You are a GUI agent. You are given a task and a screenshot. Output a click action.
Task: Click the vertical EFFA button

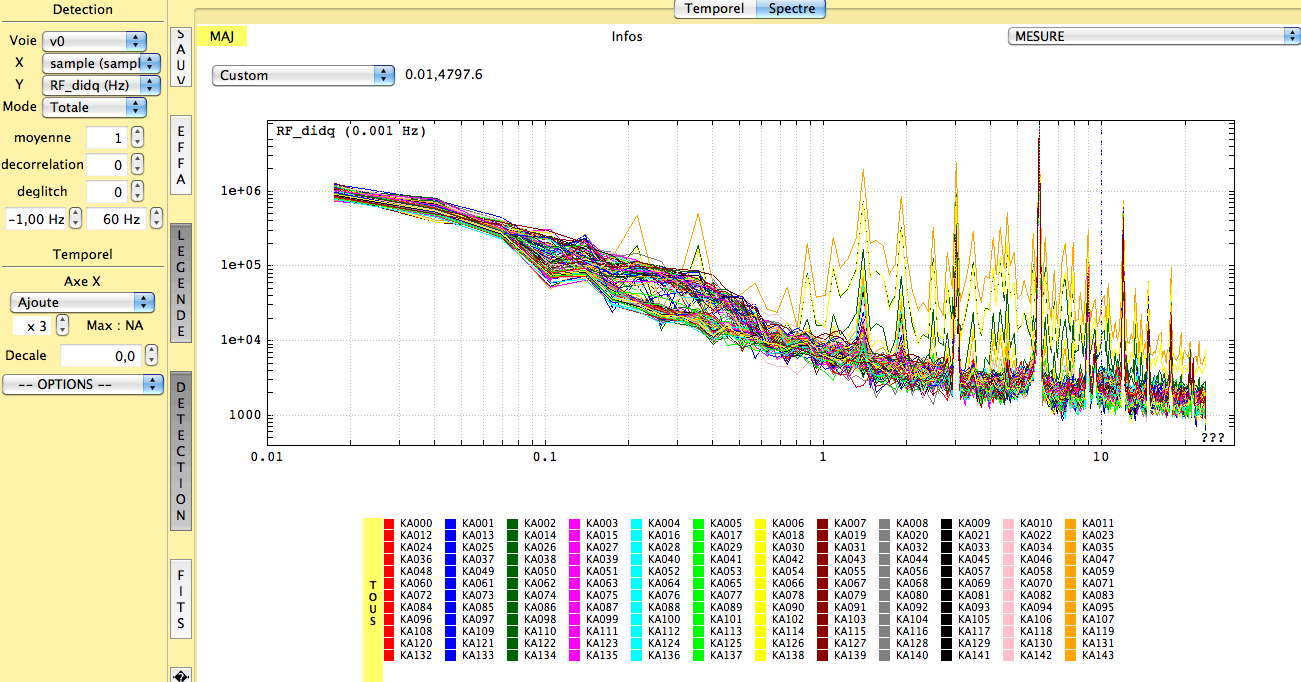pyautogui.click(x=181, y=155)
